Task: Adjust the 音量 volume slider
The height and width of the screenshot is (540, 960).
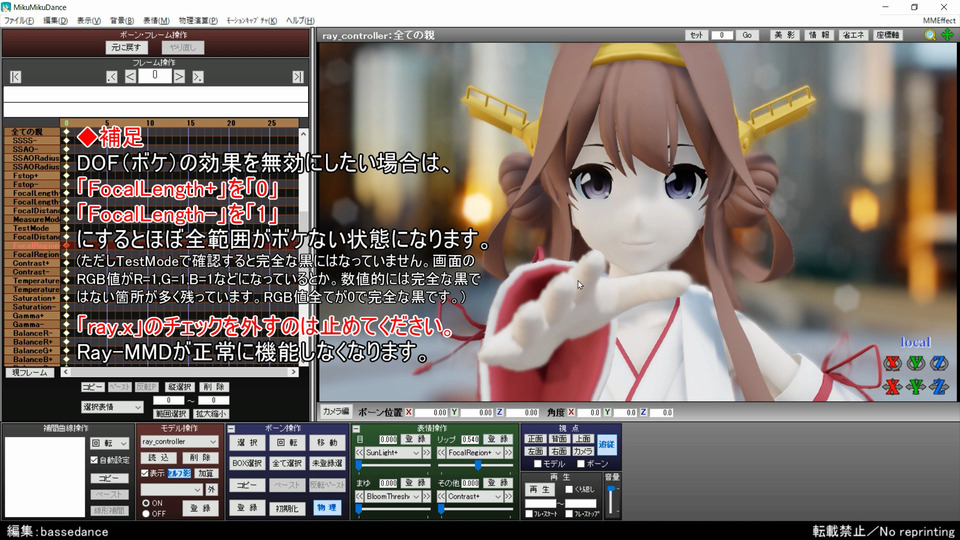Action: tap(611, 500)
